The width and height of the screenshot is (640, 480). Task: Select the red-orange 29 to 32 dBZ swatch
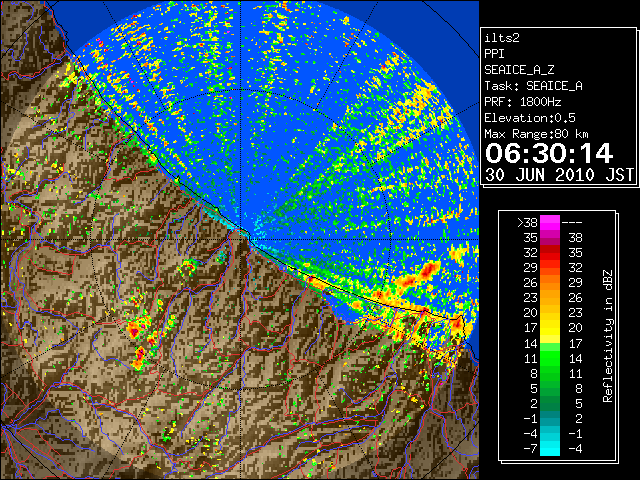pos(550,268)
